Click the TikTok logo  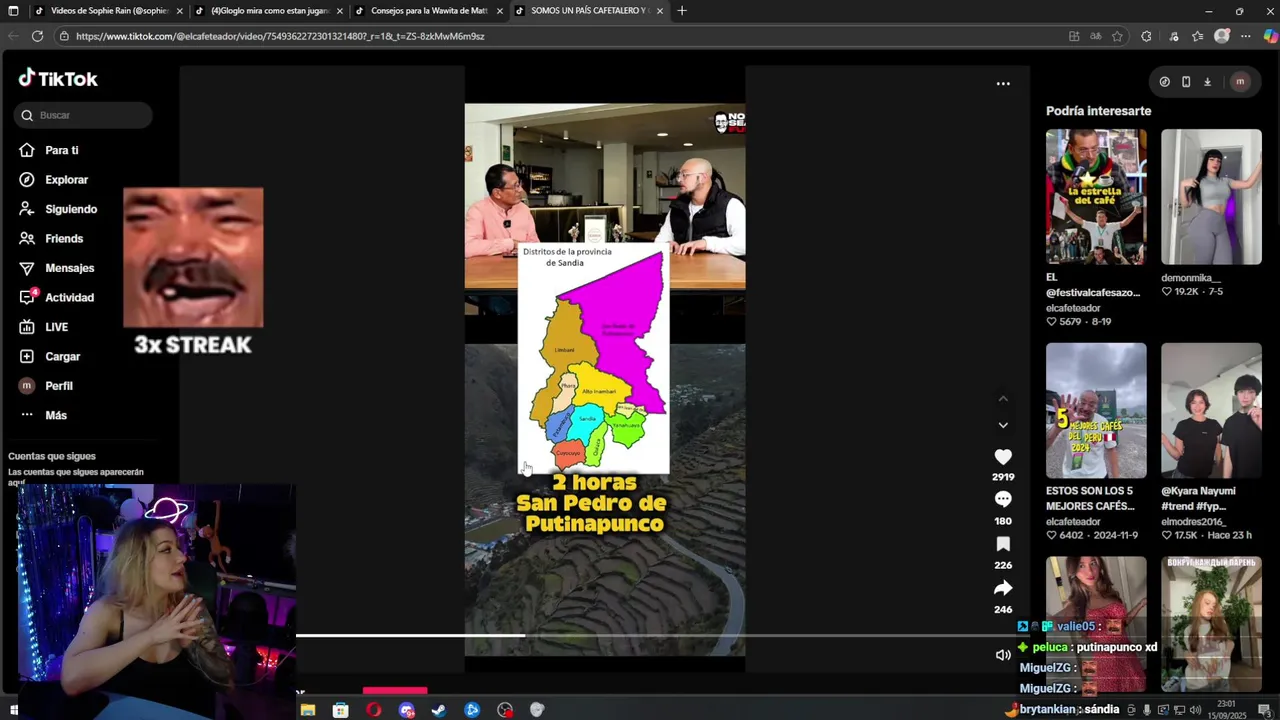click(x=58, y=78)
